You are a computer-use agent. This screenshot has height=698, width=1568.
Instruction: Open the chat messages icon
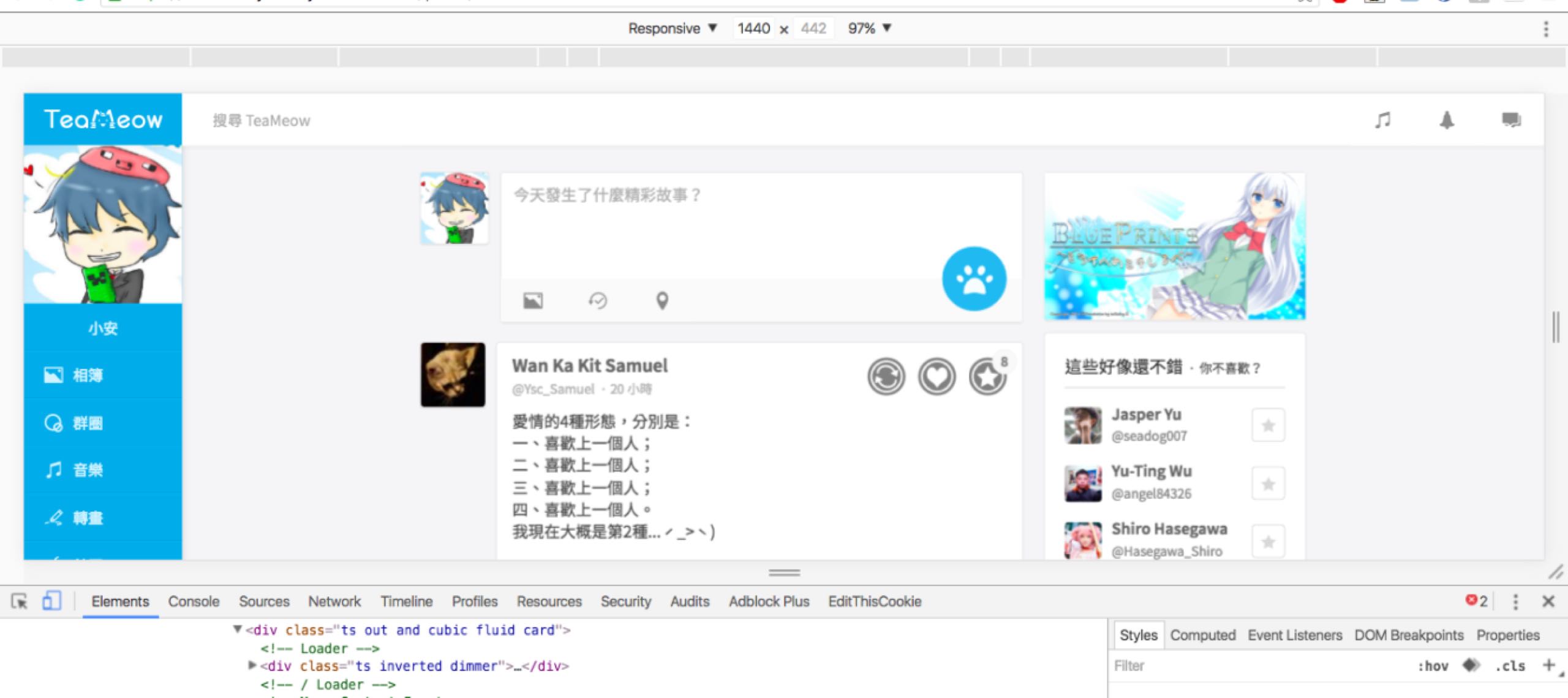1511,120
